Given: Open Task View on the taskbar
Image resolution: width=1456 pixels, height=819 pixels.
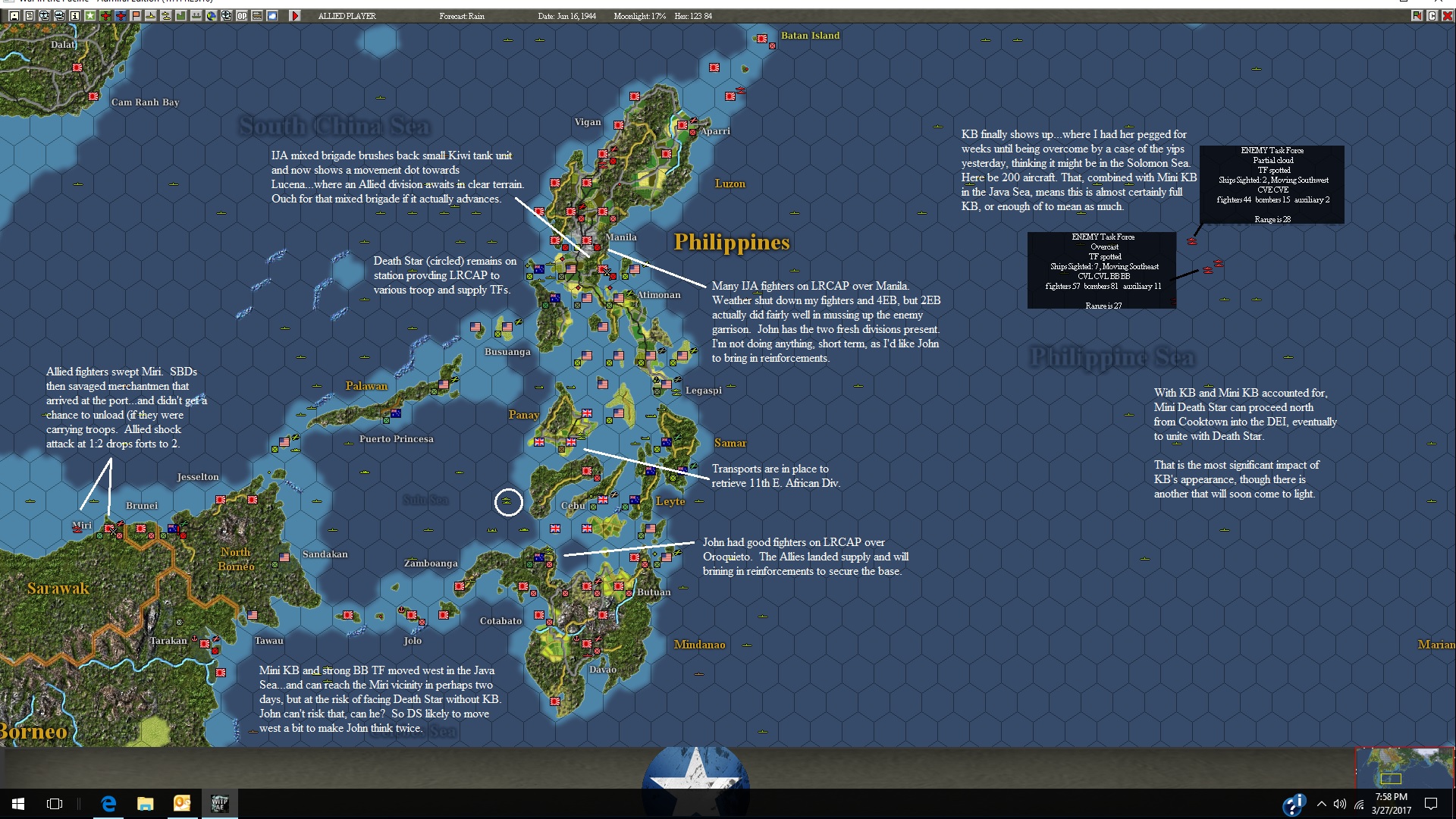Looking at the screenshot, I should tap(55, 804).
